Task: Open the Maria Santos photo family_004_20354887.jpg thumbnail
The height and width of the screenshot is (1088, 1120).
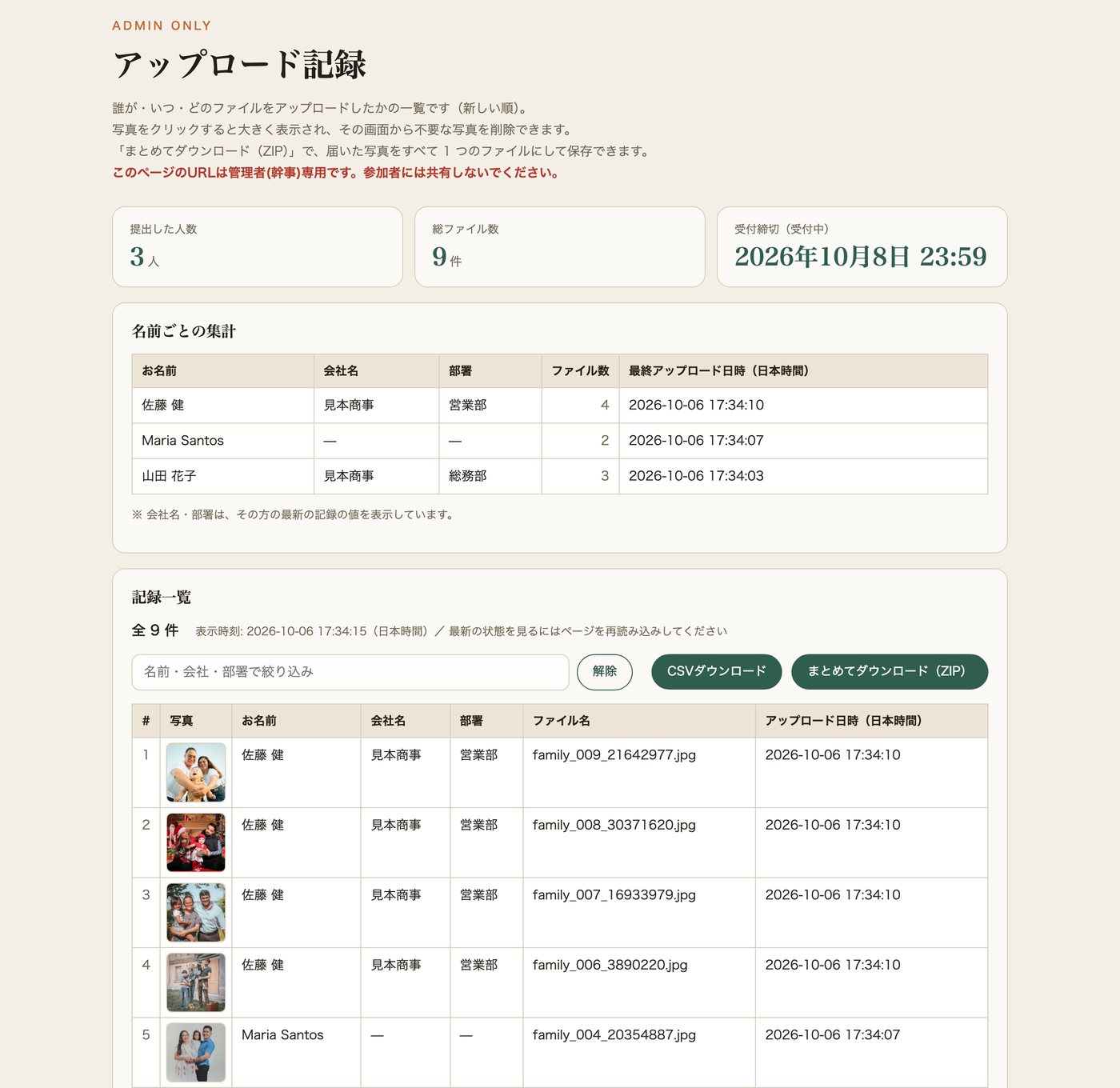Action: tap(196, 1053)
